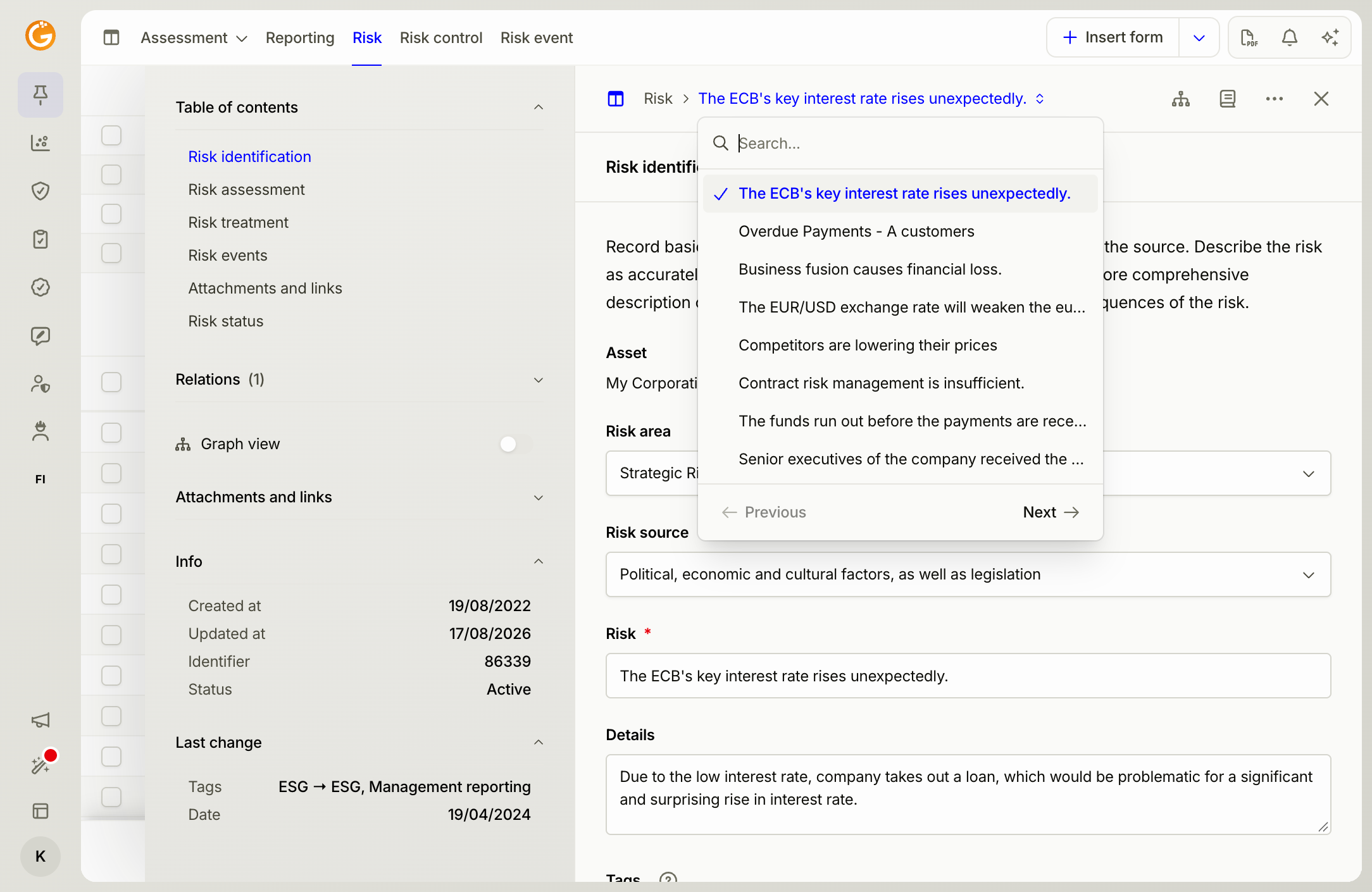This screenshot has width=1372, height=892.
Task: Open the layout template sidebar icon
Action: (x=41, y=811)
